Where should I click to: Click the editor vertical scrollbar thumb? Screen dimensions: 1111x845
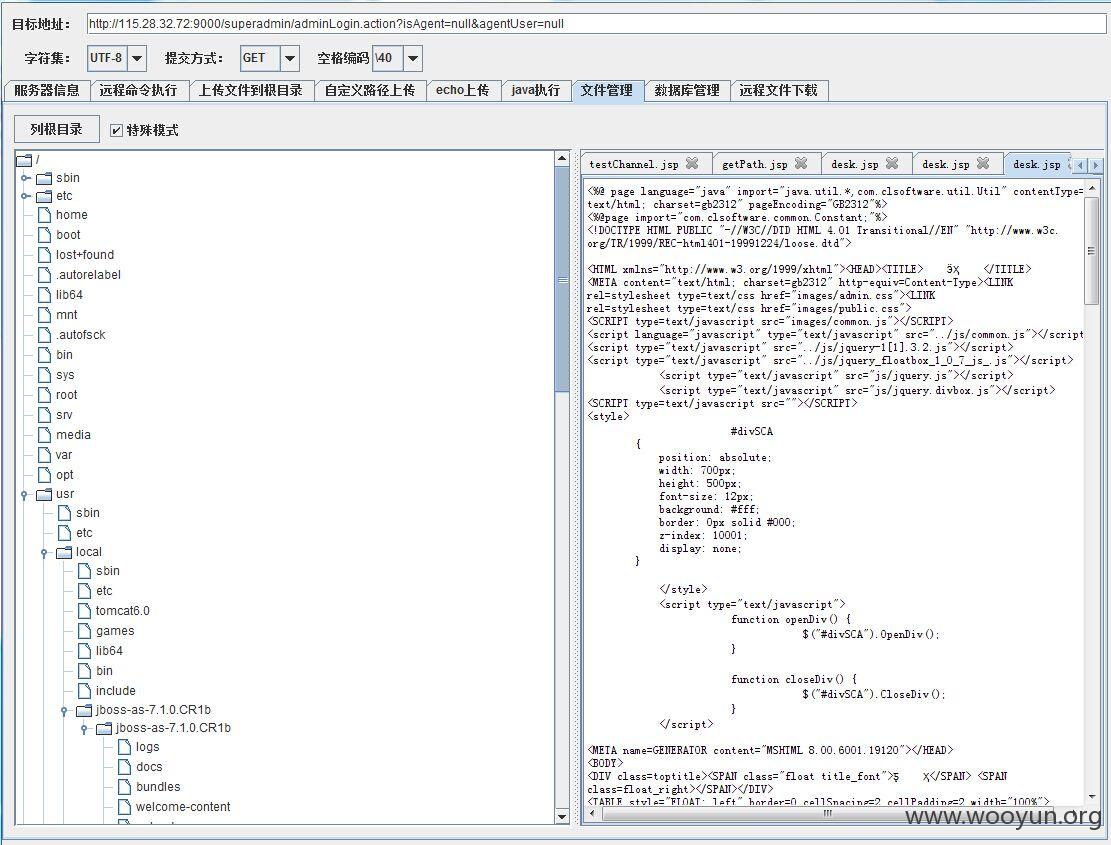tap(1092, 251)
